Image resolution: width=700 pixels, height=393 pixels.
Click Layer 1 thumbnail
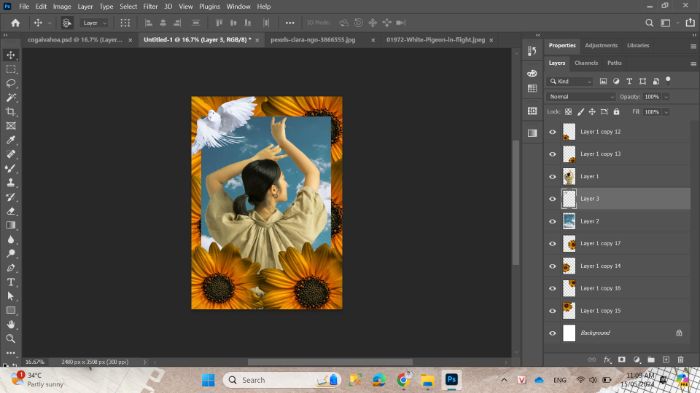pyautogui.click(x=569, y=176)
